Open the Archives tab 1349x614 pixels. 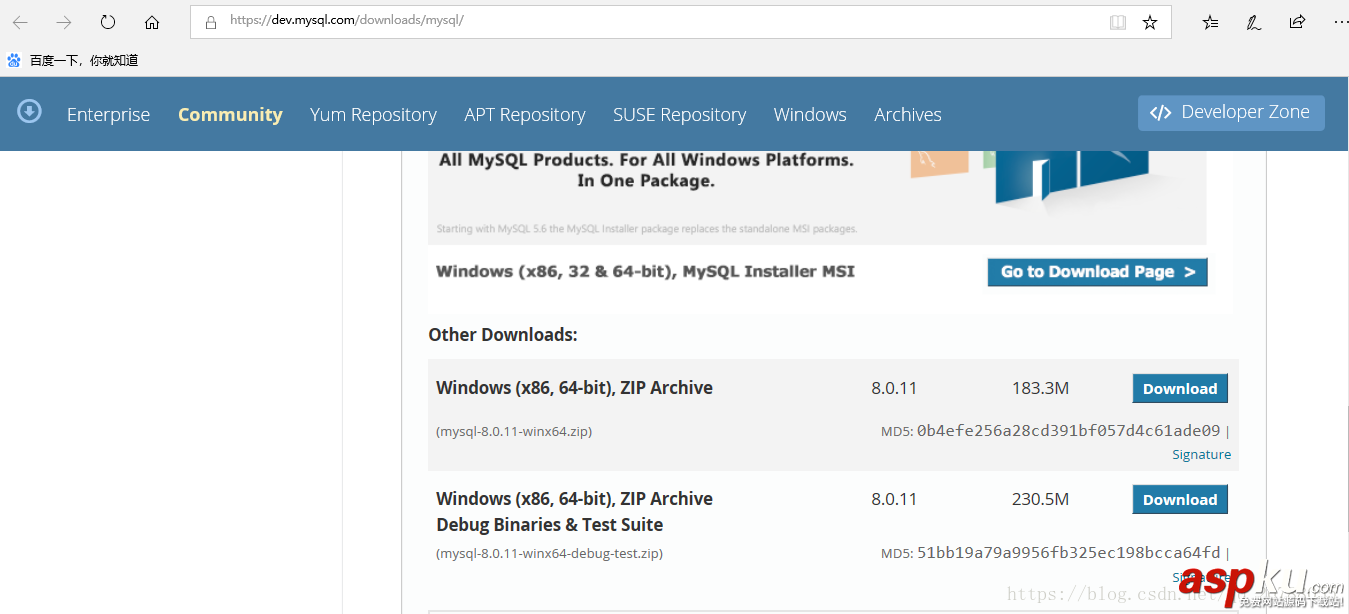[908, 115]
